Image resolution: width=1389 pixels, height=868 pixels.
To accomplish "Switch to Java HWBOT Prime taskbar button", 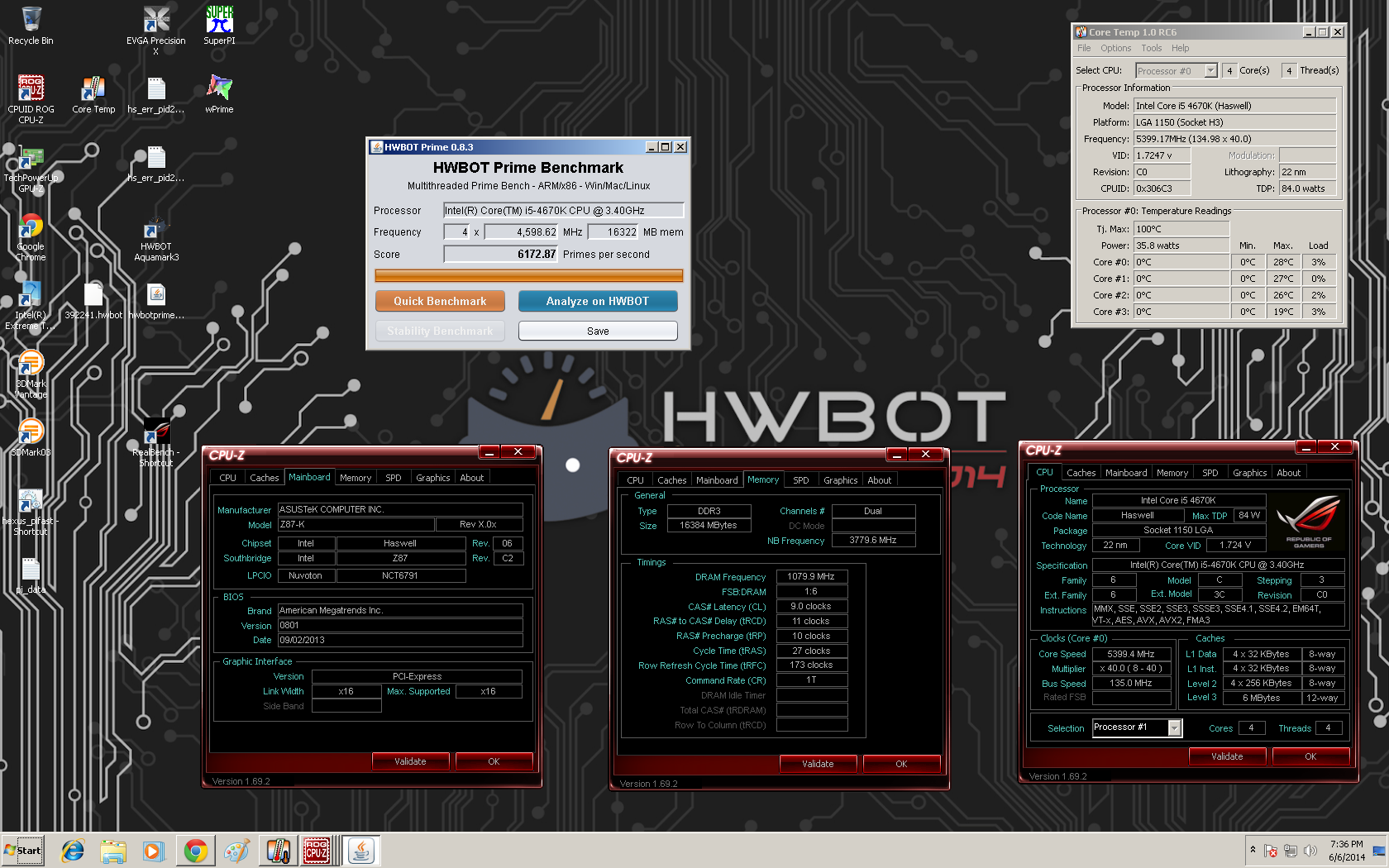I will (x=360, y=851).
